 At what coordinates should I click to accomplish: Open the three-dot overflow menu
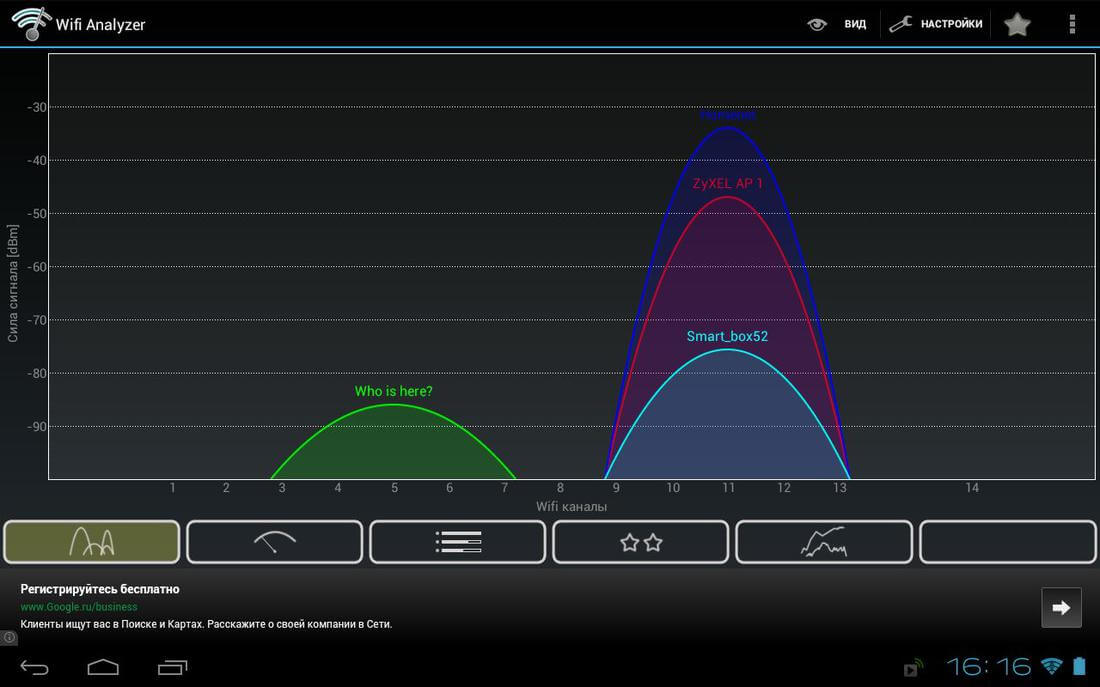1072,25
